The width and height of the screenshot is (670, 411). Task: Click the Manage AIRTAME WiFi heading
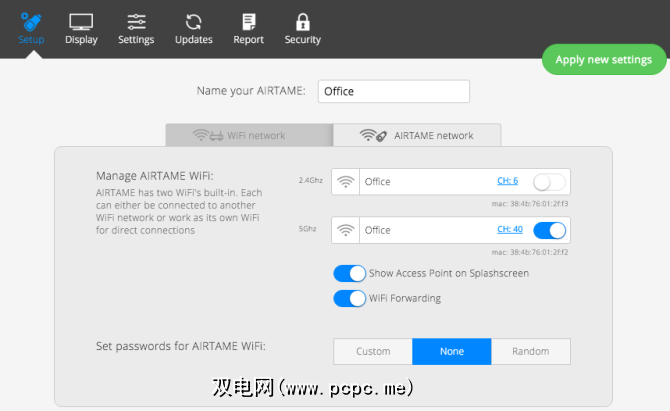[x=154, y=176]
